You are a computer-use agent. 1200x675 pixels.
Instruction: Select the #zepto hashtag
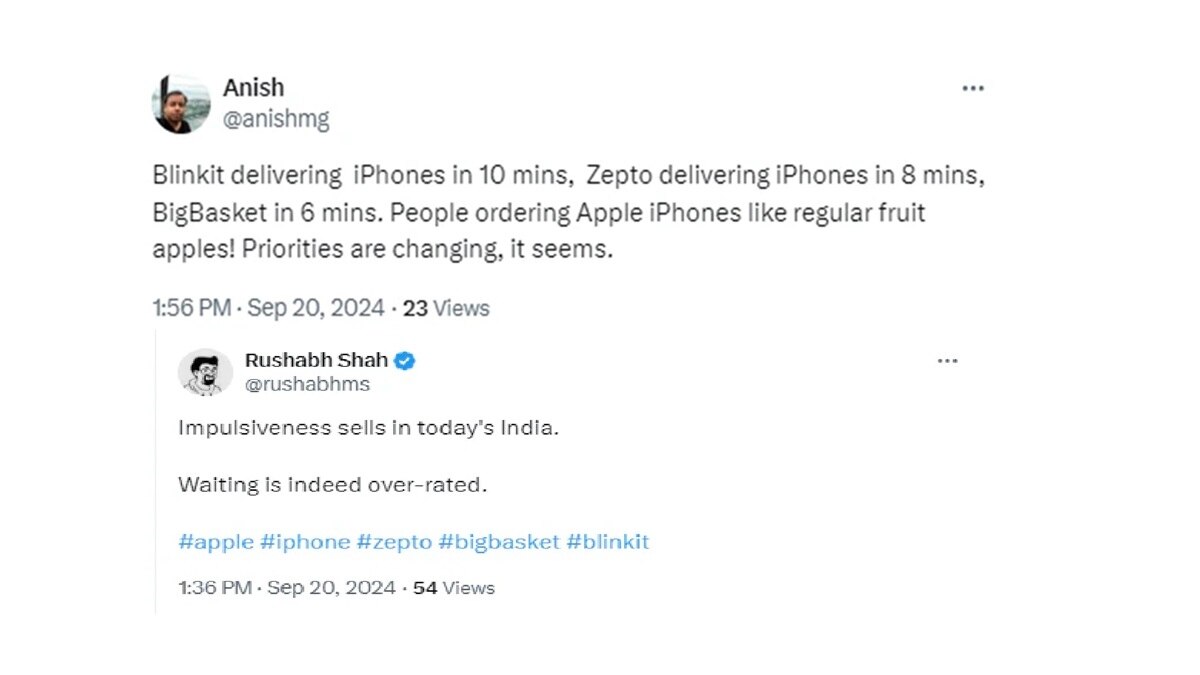click(395, 542)
